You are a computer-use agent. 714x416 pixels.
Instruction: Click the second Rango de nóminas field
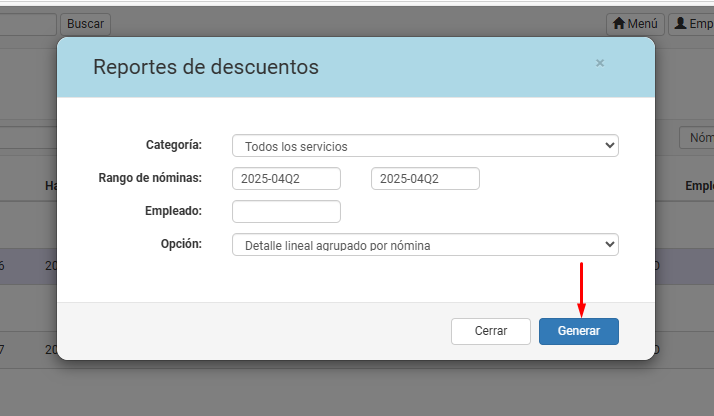point(425,179)
